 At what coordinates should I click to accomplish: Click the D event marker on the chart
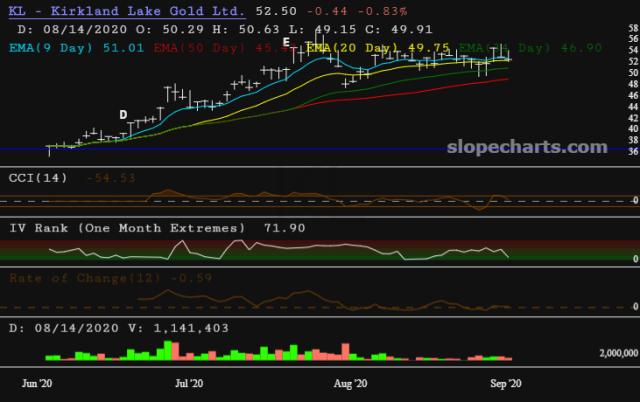click(123, 115)
